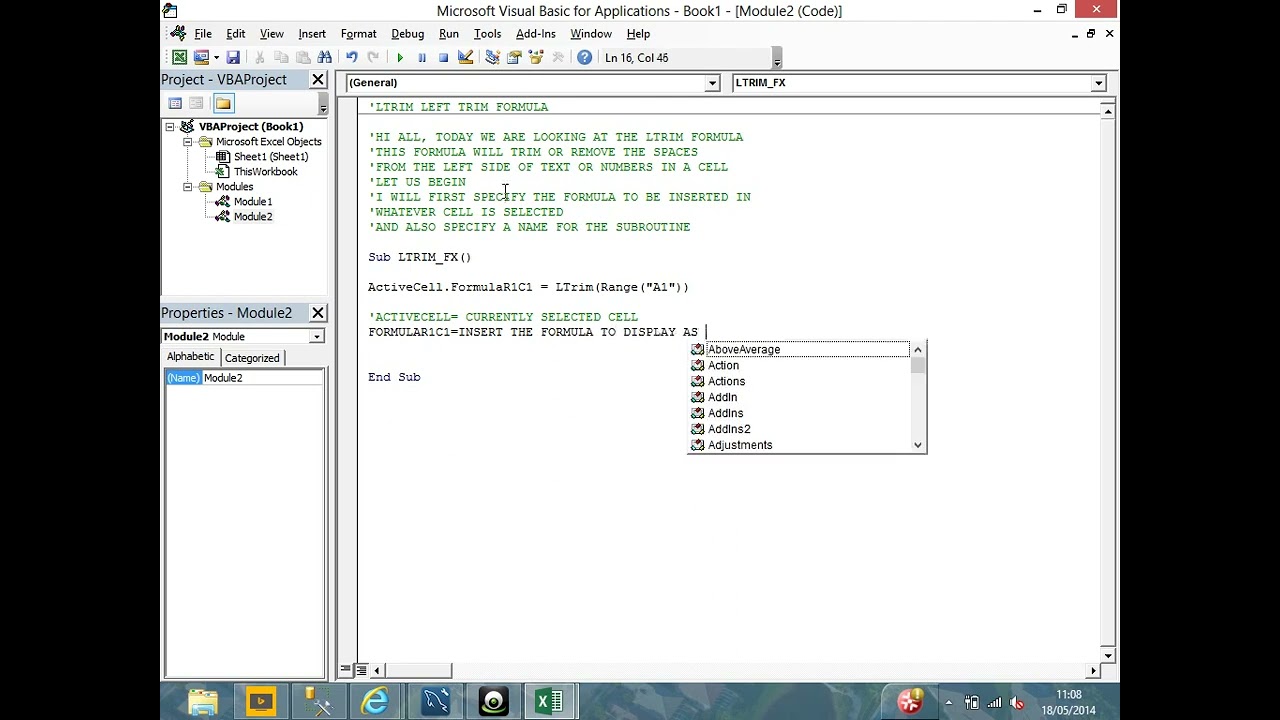The width and height of the screenshot is (1280, 720).
Task: Open Visual Basic Help question mark icon
Action: [585, 58]
